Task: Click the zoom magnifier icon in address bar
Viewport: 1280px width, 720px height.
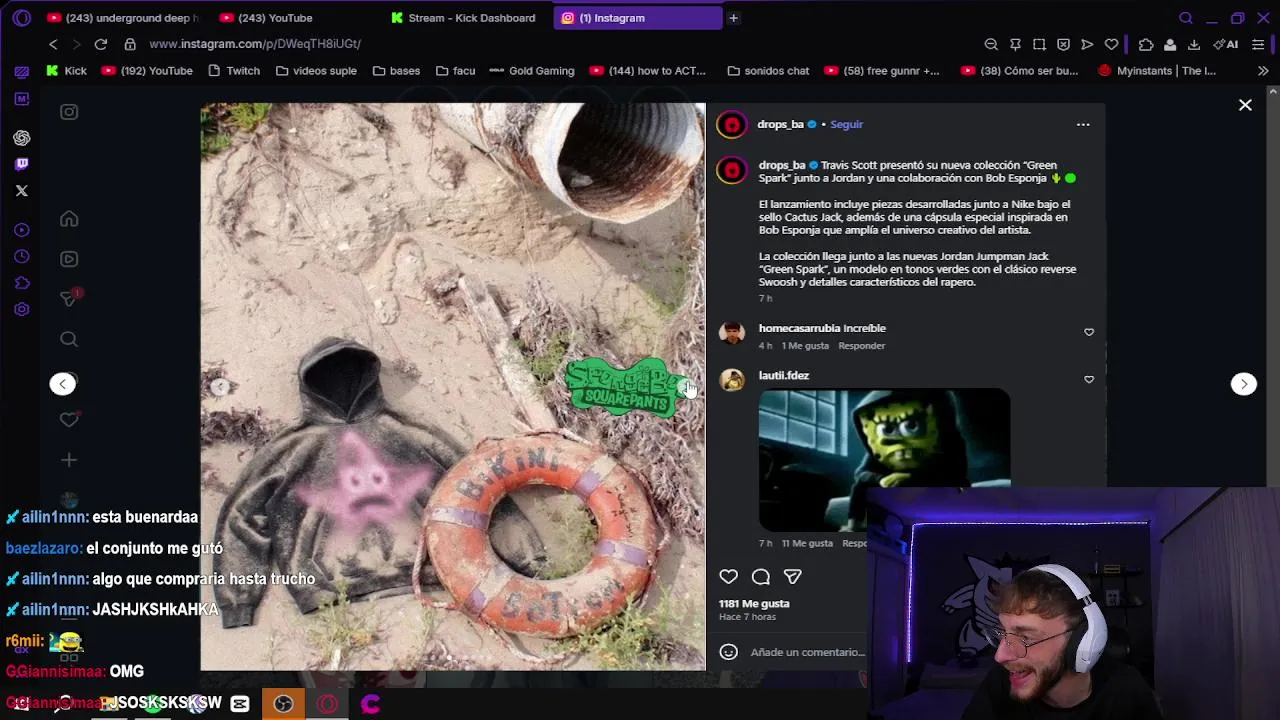Action: pos(991,44)
